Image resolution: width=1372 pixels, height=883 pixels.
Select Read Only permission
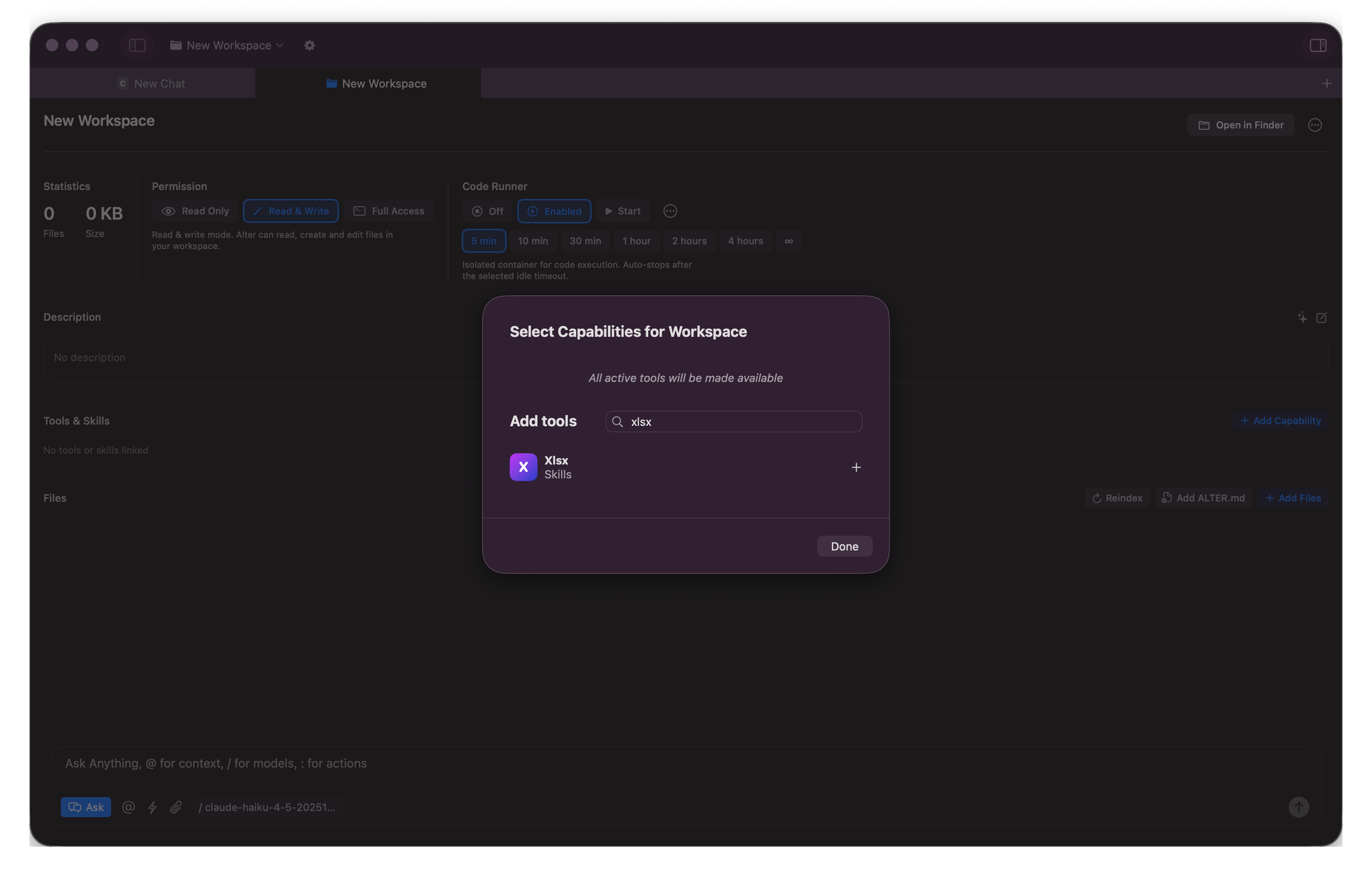coord(195,211)
